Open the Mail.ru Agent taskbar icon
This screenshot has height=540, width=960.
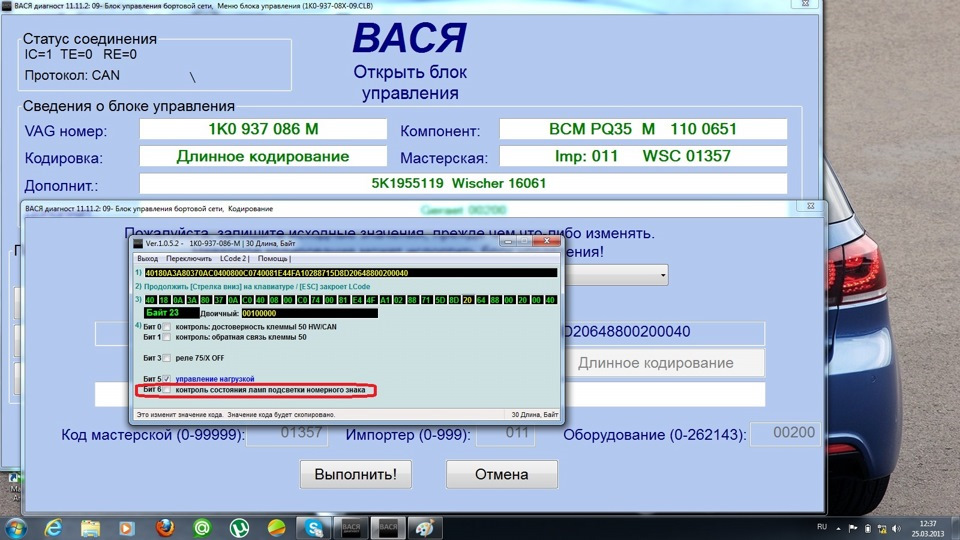202,527
